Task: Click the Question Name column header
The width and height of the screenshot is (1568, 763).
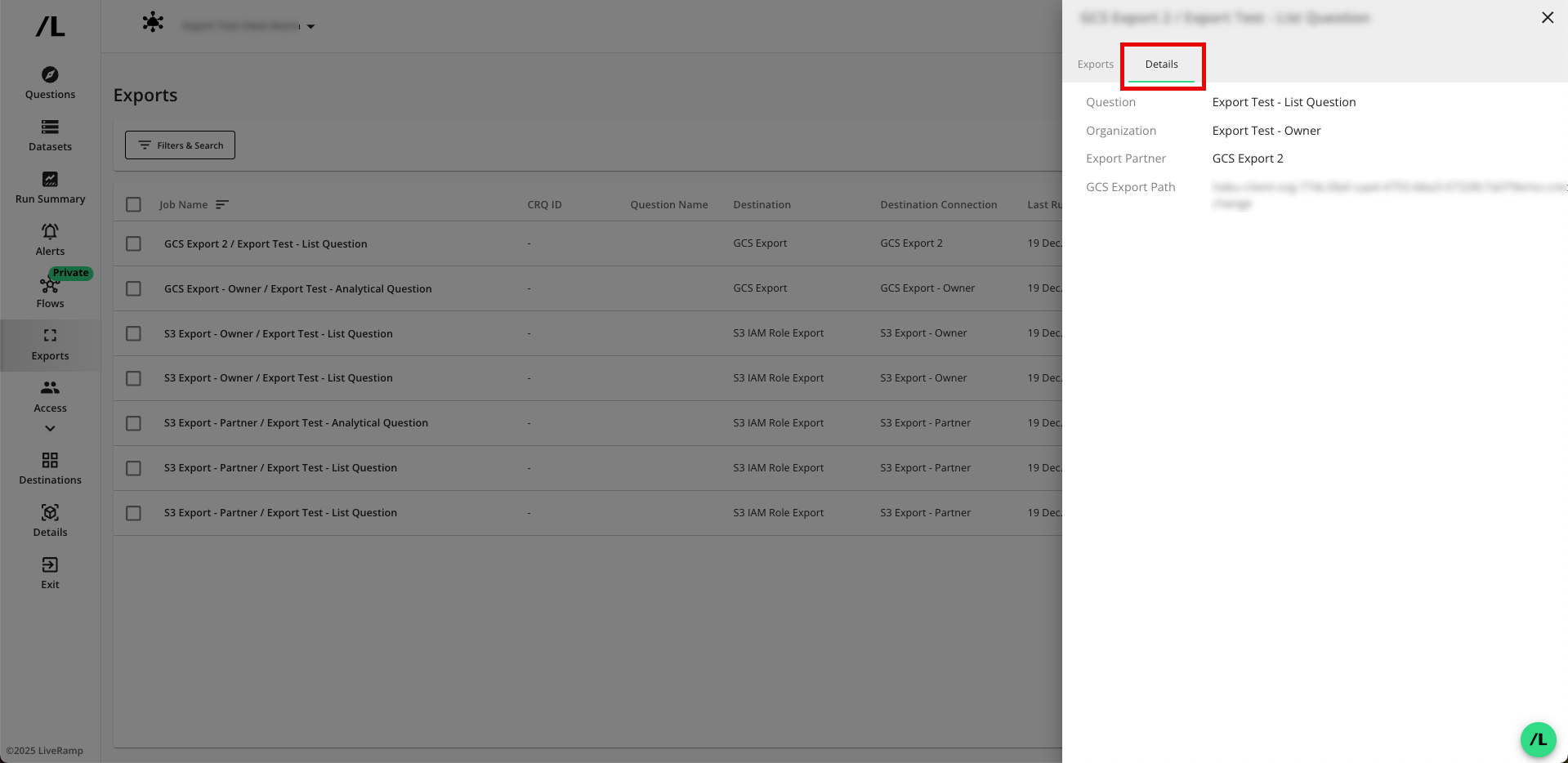Action: point(668,204)
